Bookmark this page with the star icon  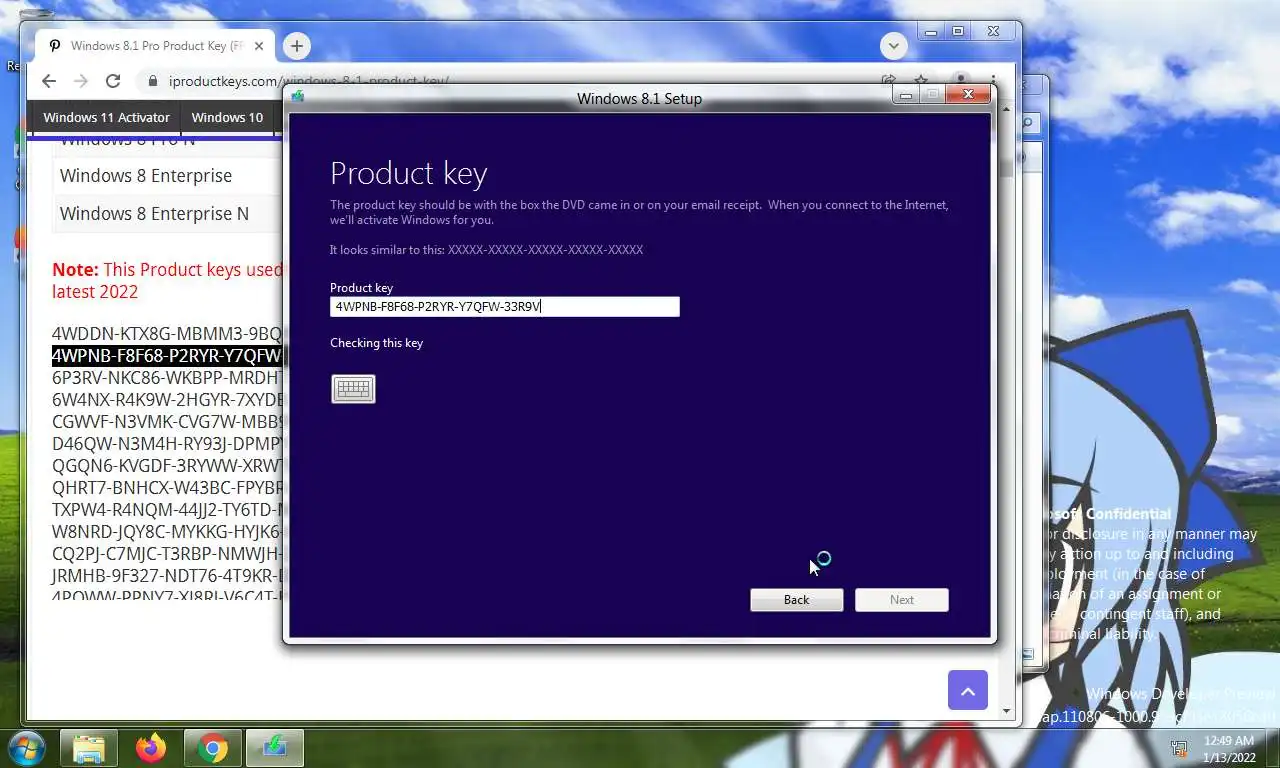(x=921, y=80)
